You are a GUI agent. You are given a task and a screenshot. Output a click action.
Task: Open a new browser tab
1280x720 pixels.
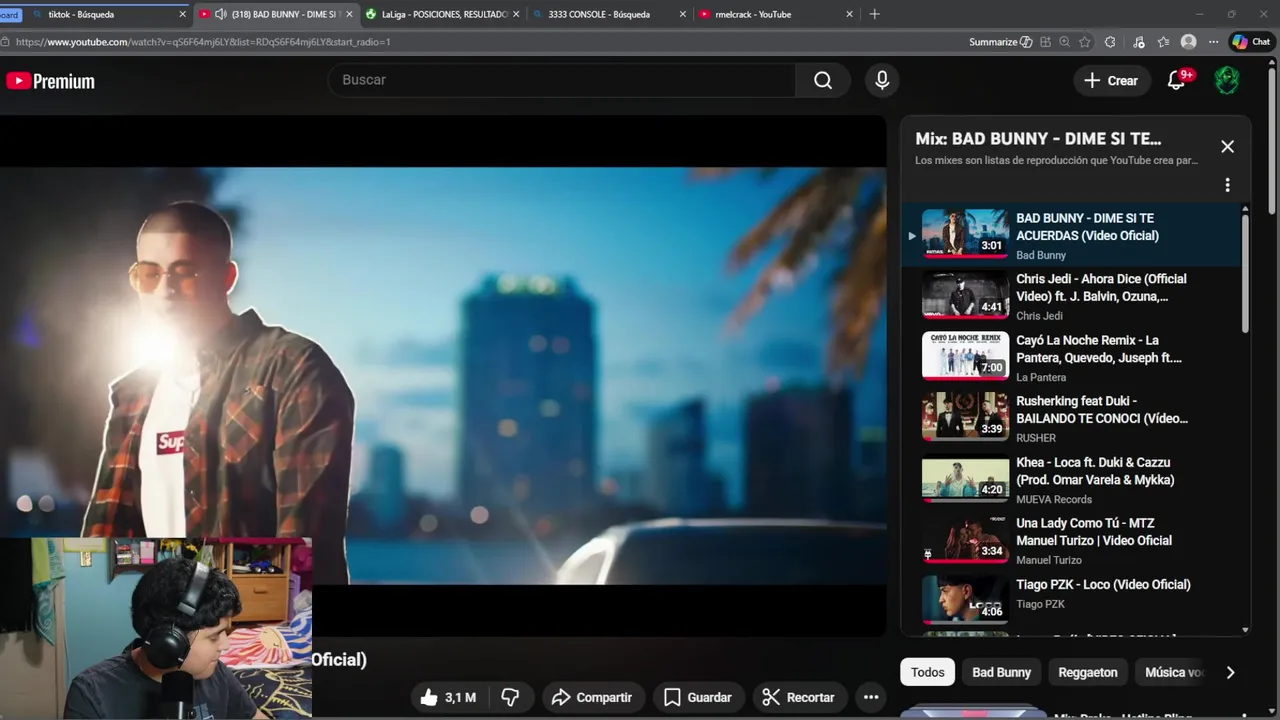pos(874,14)
